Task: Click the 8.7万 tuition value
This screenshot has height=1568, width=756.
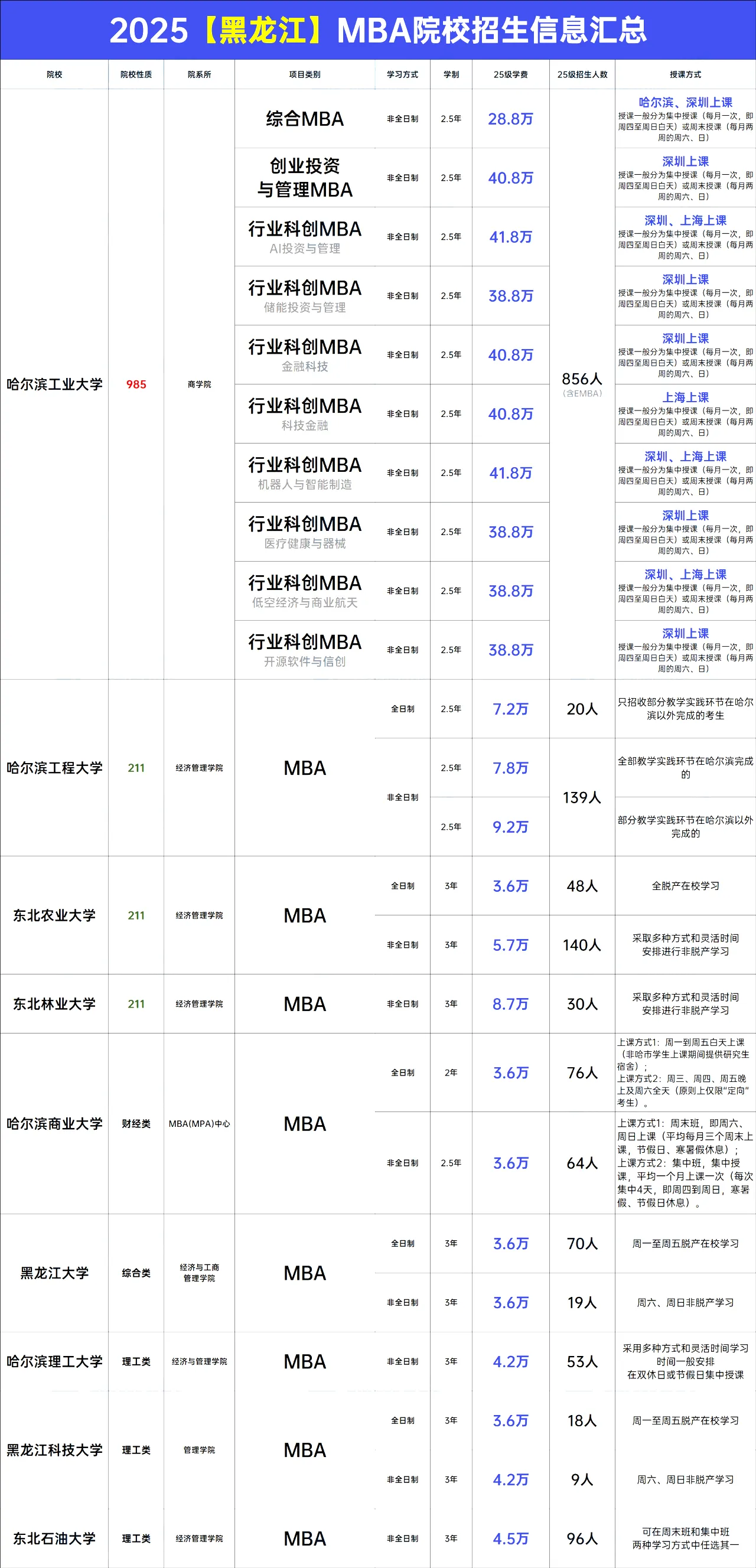Action: pos(511,1005)
